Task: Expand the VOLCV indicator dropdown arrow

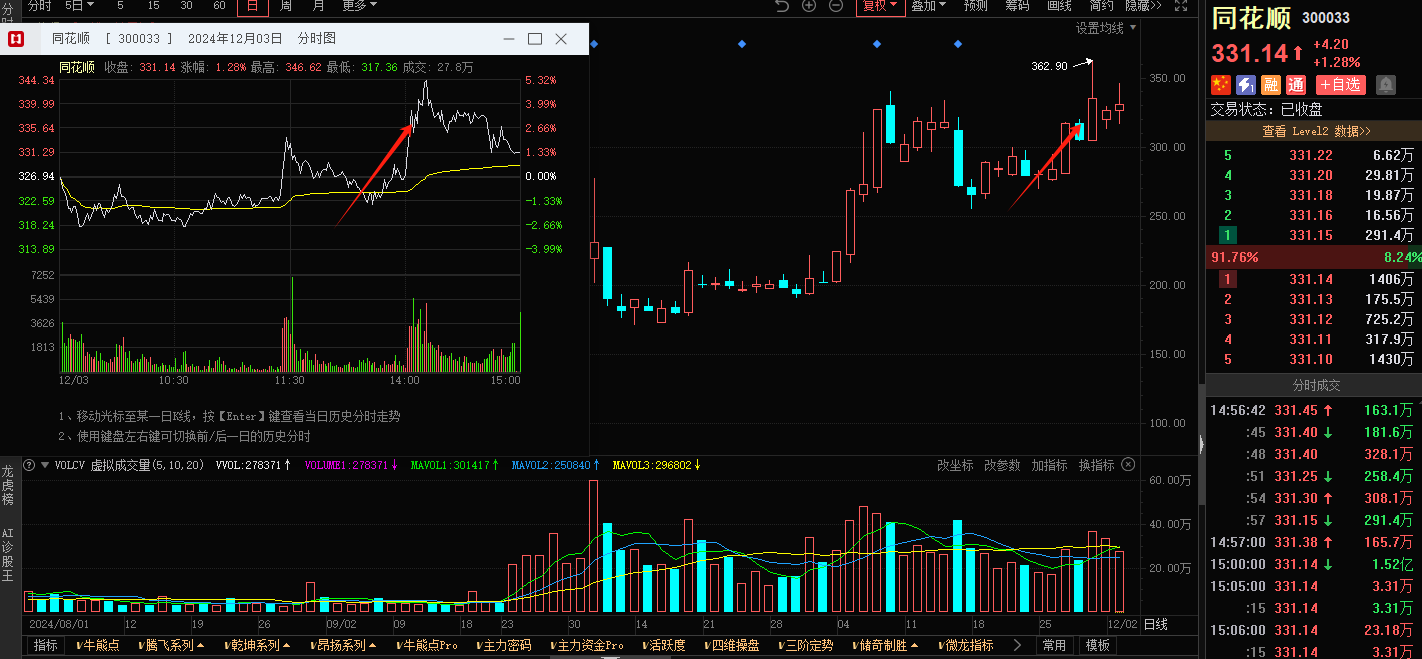Action: click(x=45, y=465)
